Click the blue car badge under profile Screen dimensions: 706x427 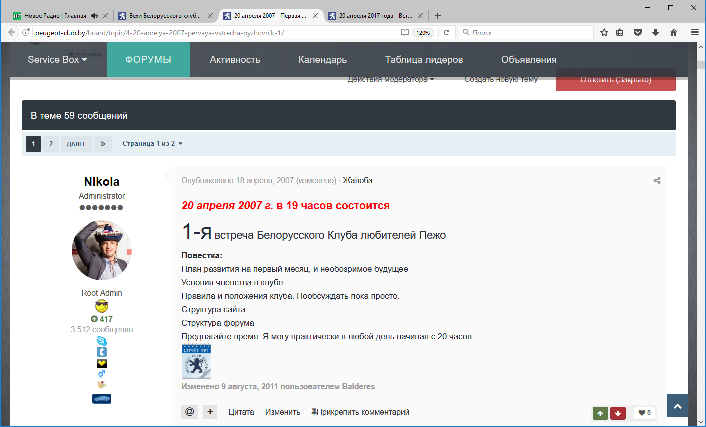click(101, 399)
